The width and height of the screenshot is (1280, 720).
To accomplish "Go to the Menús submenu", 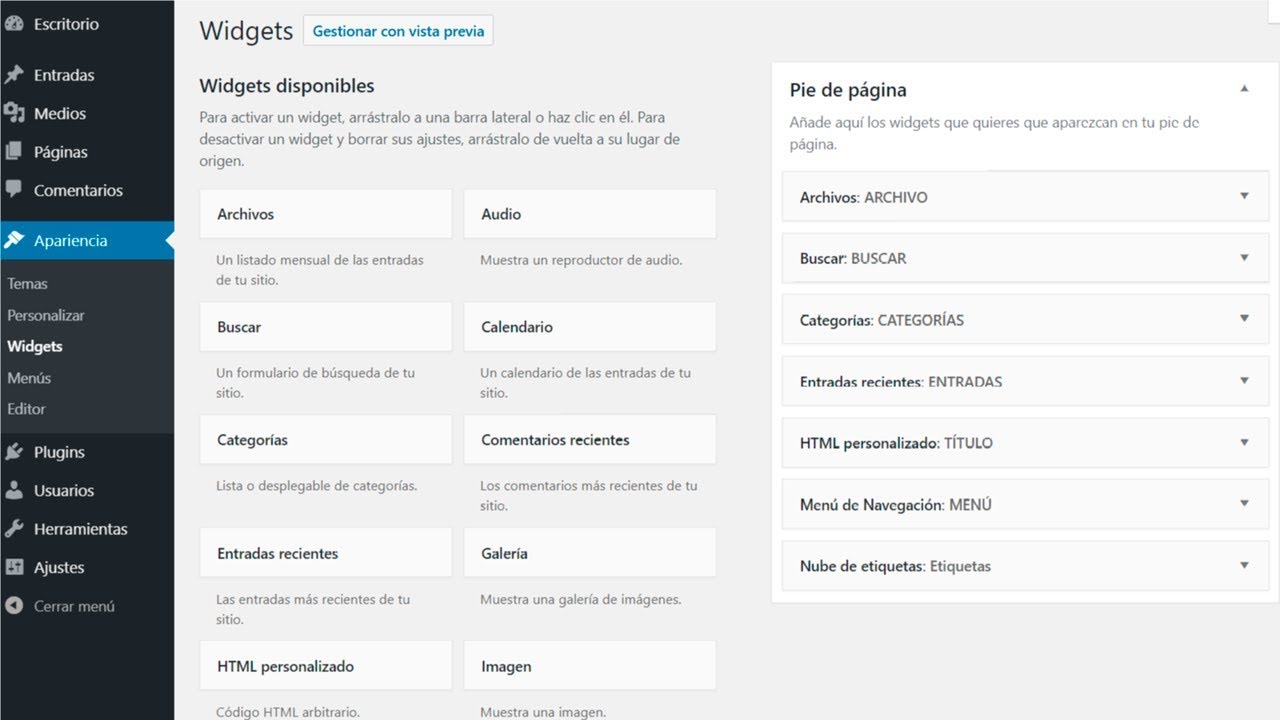I will pyautogui.click(x=29, y=378).
